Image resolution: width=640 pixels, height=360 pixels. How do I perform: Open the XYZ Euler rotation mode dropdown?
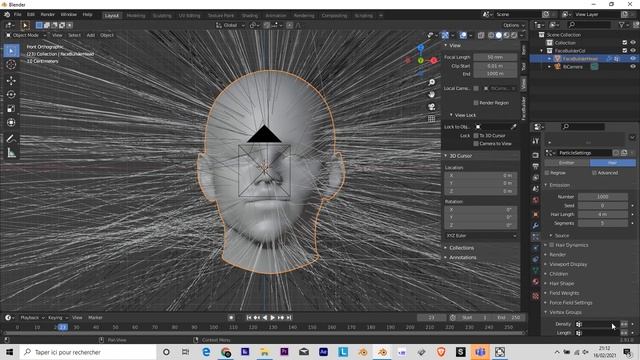[x=480, y=236]
